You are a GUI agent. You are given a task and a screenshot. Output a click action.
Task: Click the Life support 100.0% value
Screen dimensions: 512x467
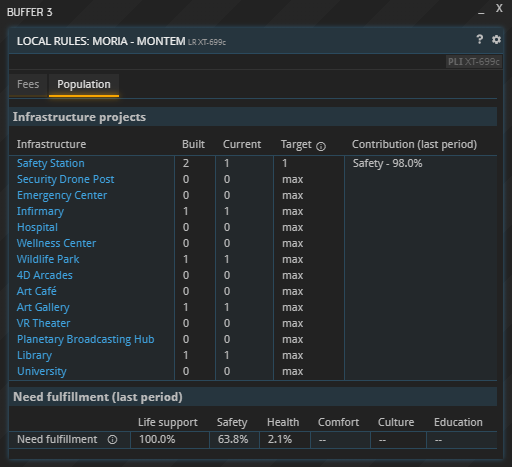pyautogui.click(x=157, y=439)
